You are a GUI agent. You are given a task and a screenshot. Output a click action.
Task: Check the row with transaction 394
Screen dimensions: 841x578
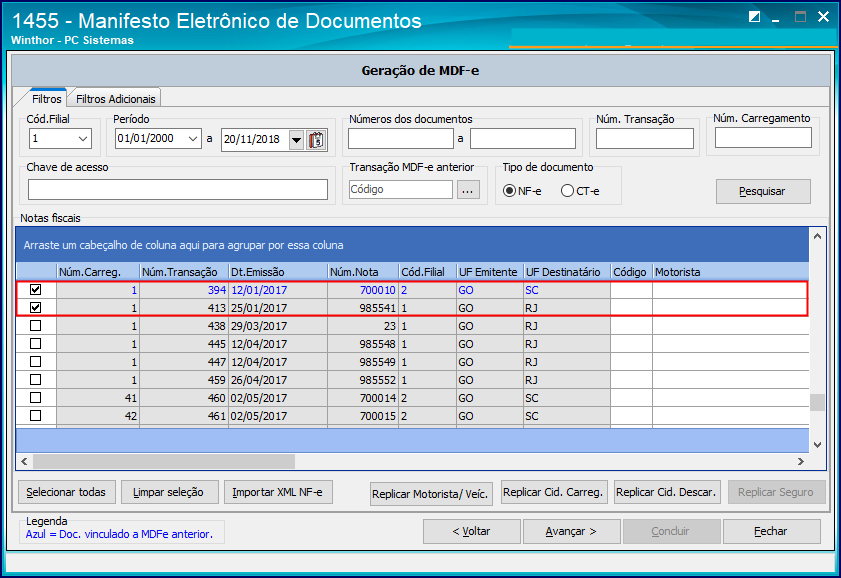tap(35, 290)
